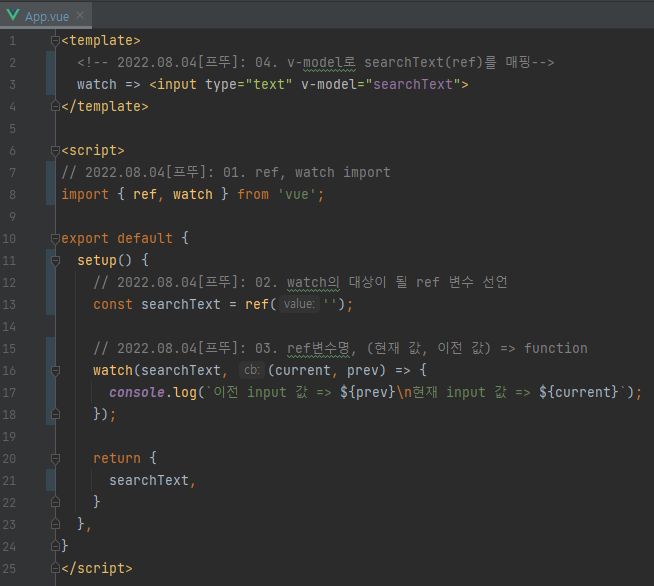Click line number 13 in gutter
654x586 pixels.
point(9,304)
